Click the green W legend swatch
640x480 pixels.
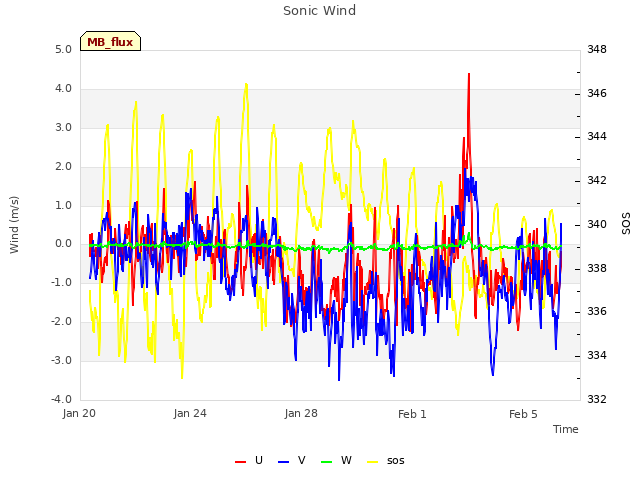click(327, 462)
